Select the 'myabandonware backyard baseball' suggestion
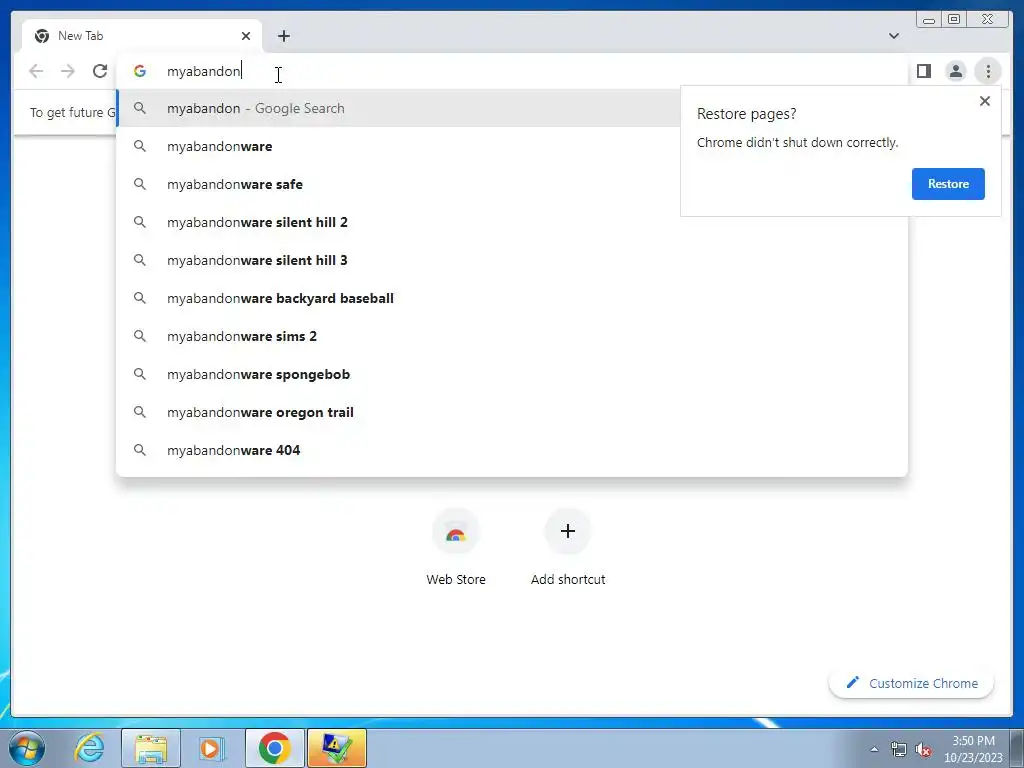Viewport: 1024px width, 768px height. 512,298
